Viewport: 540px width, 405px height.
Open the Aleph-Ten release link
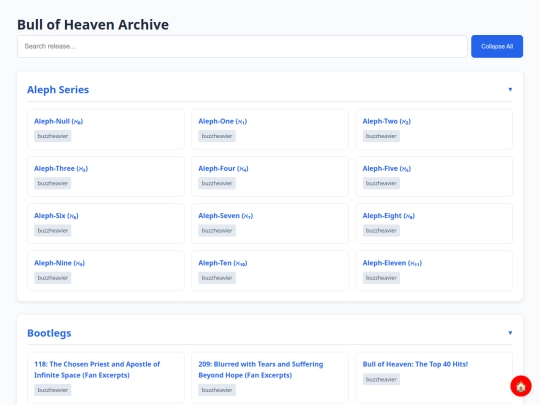pyautogui.click(x=223, y=263)
